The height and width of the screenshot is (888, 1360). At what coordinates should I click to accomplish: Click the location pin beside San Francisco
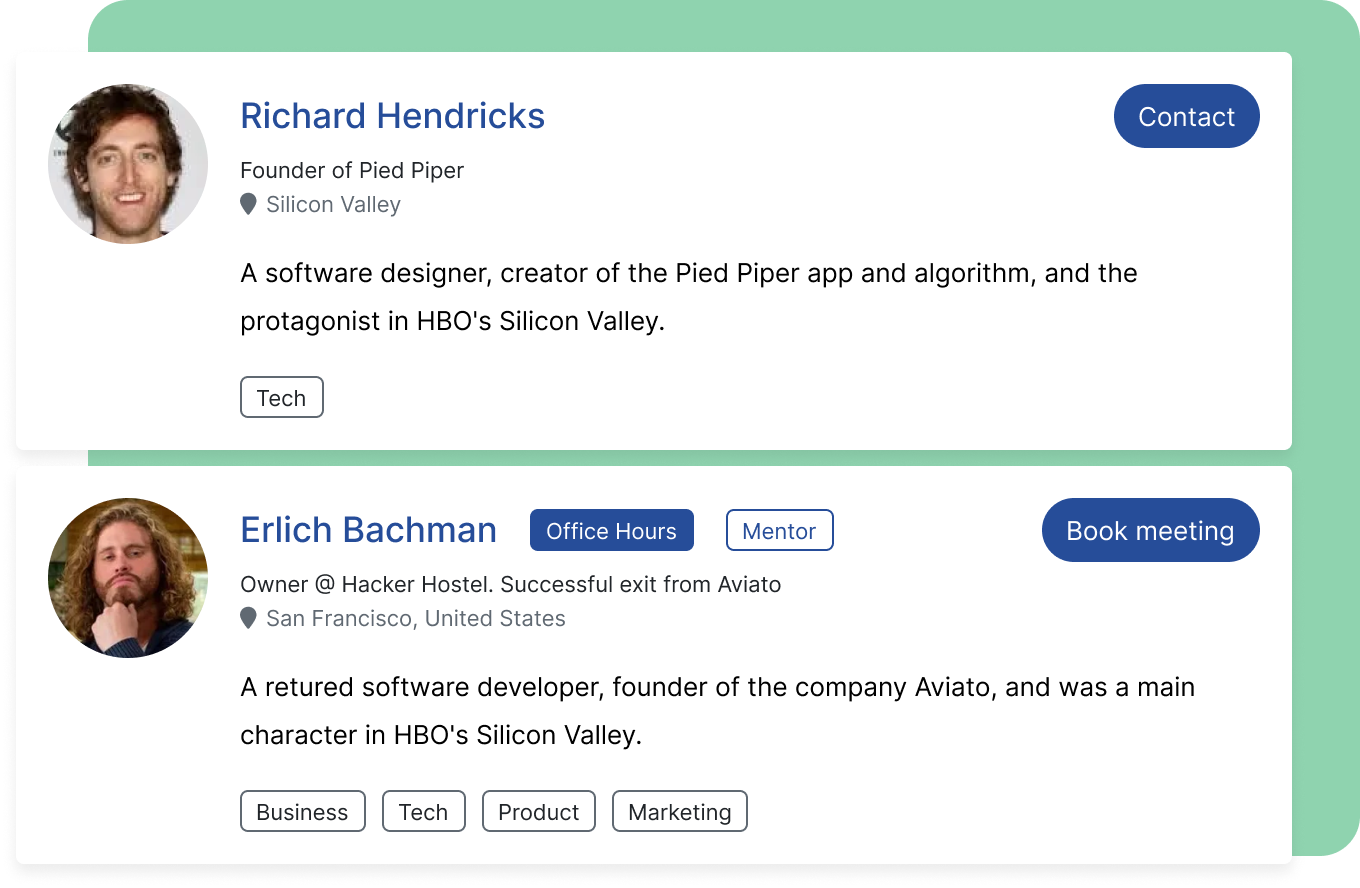tap(248, 618)
